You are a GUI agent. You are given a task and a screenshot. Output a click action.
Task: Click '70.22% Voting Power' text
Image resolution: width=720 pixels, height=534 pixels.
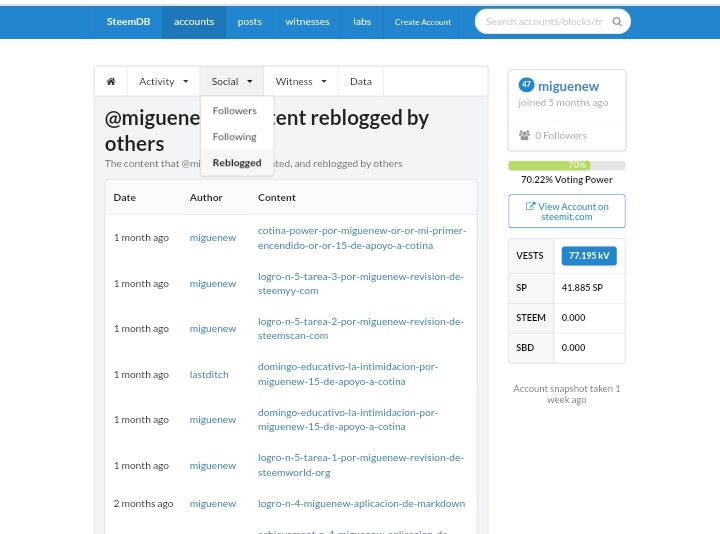click(x=567, y=180)
